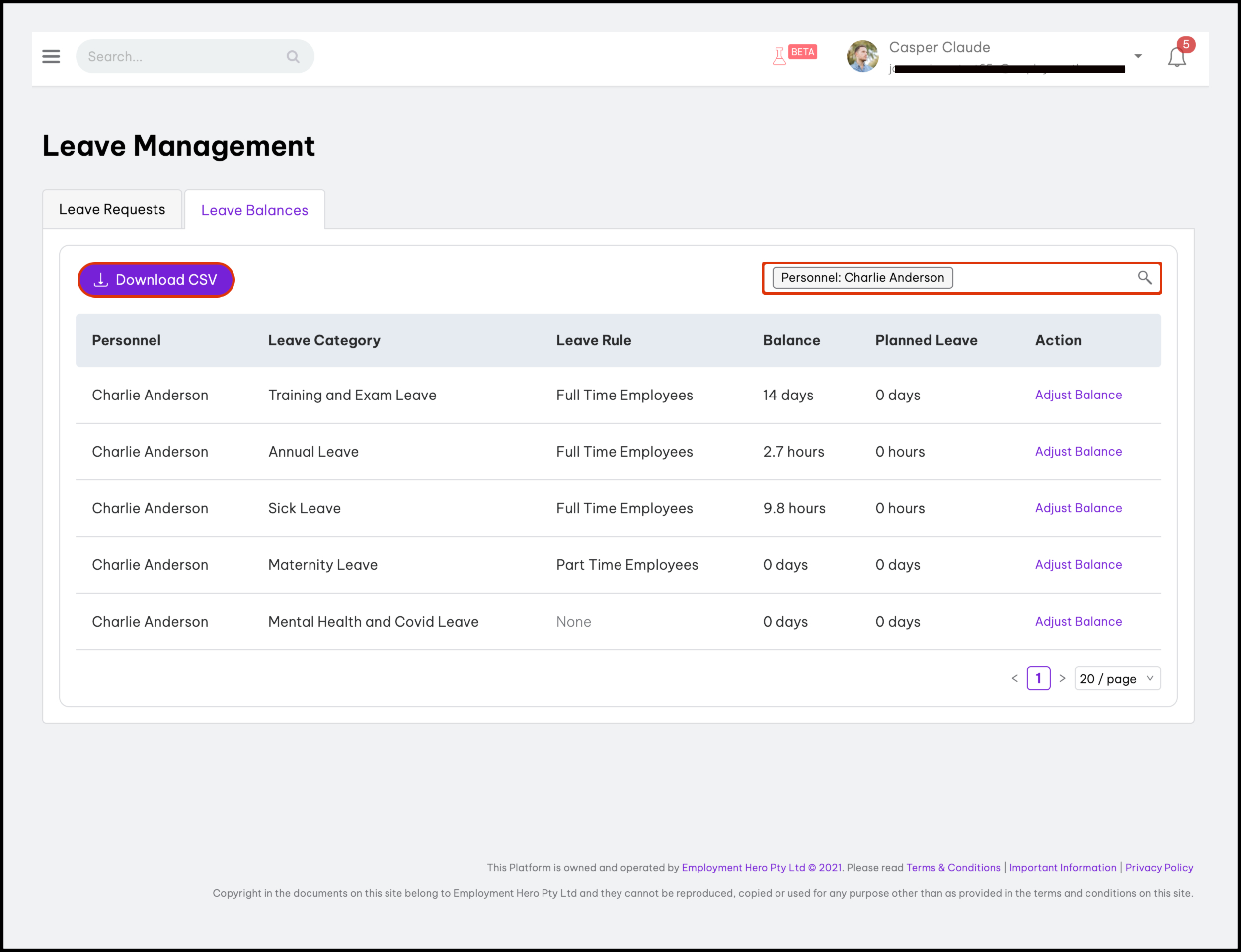Expand the user account dropdown arrow

pos(1138,56)
